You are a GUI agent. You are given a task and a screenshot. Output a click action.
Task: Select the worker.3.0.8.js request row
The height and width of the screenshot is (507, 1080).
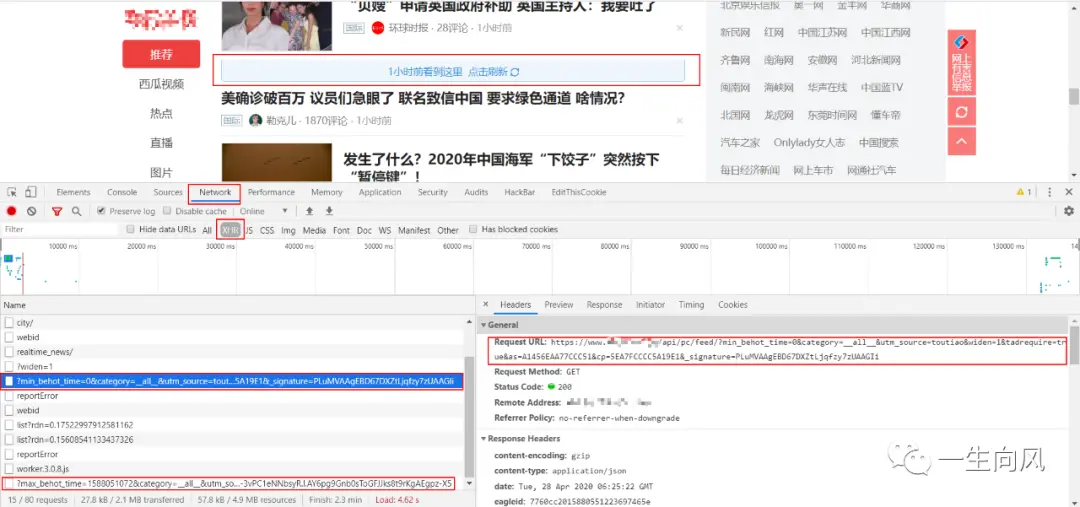(x=233, y=468)
